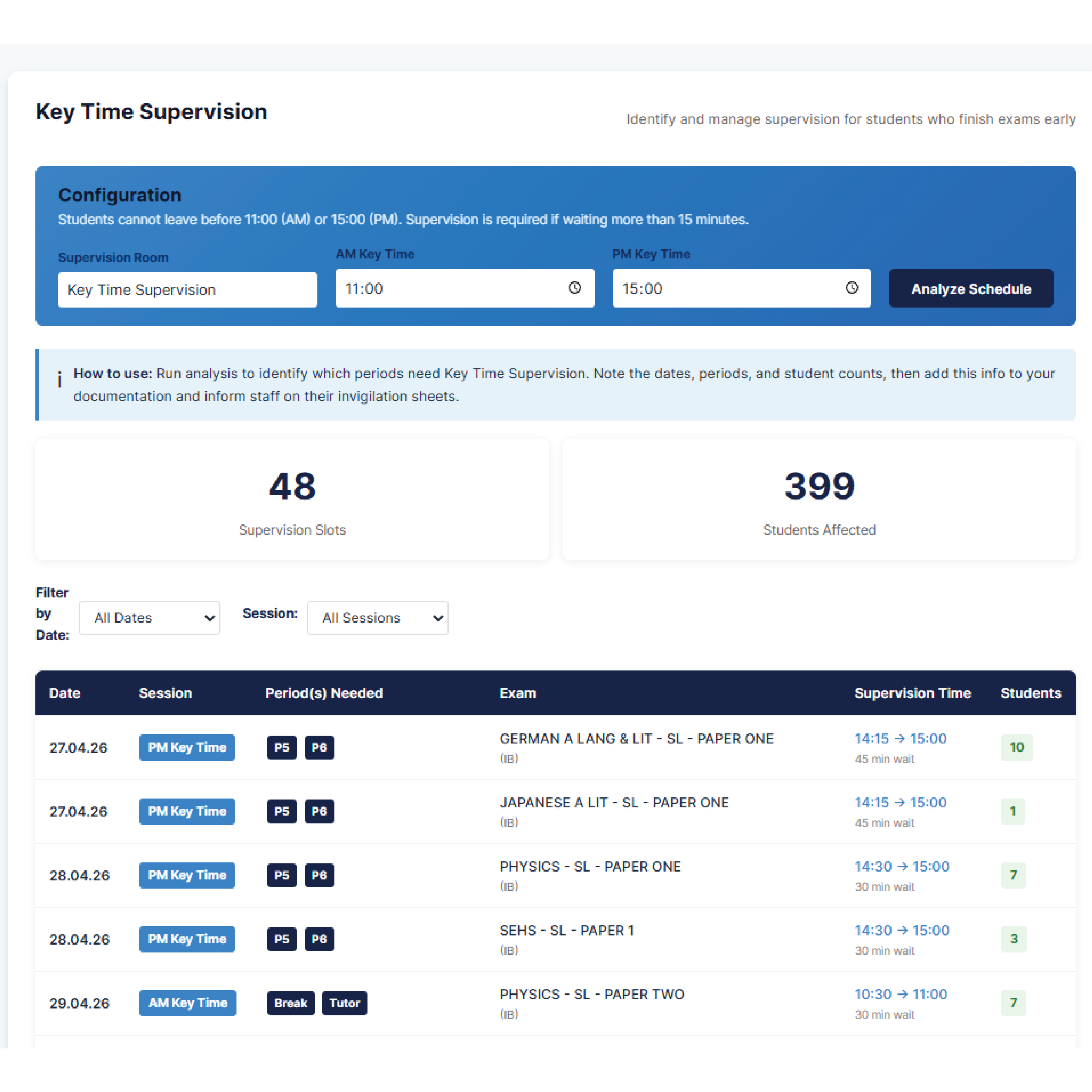
Task: Click P6 tag in Physics Paper One row
Action: 319,875
